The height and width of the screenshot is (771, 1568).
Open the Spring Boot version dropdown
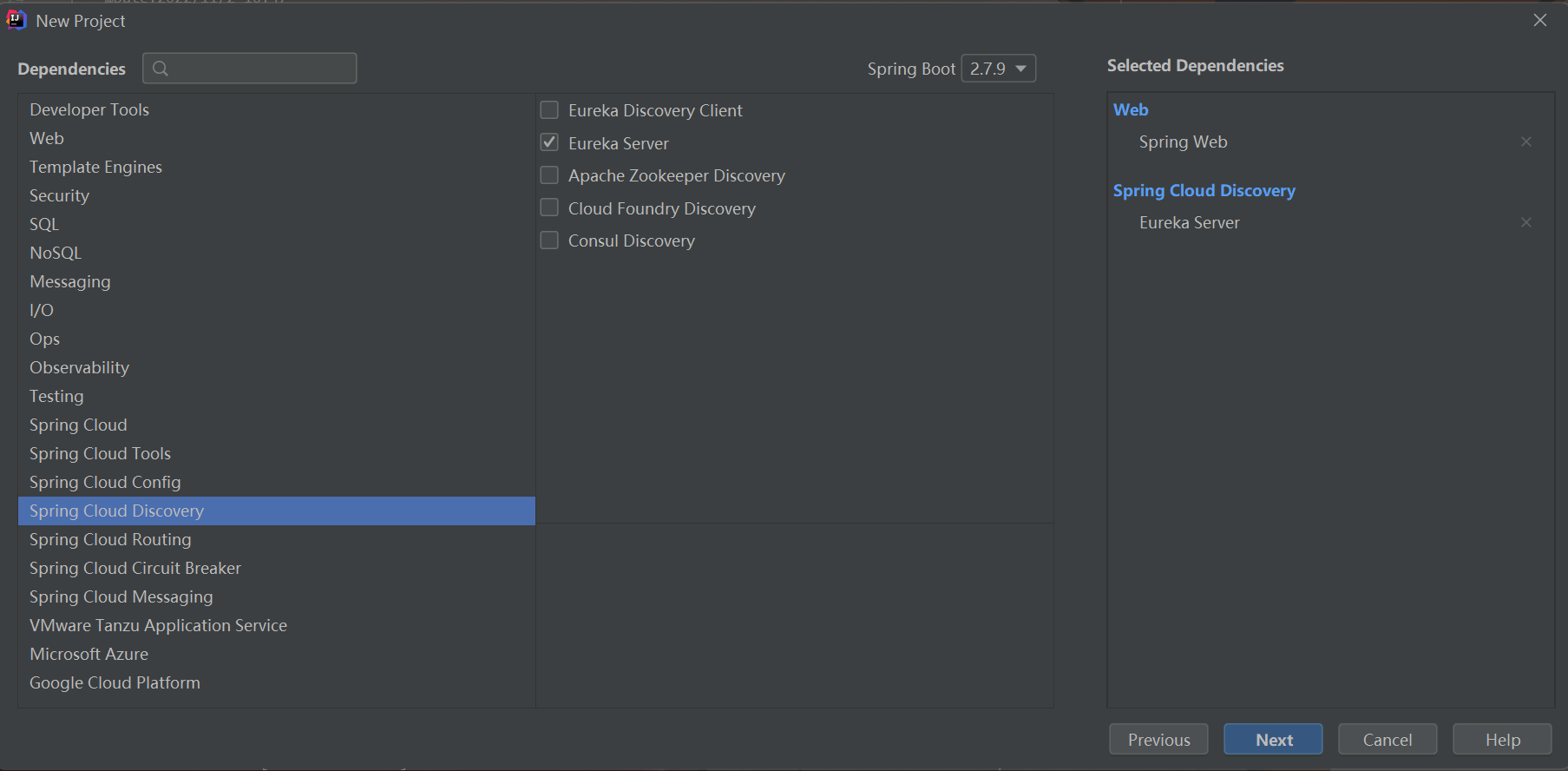point(998,69)
